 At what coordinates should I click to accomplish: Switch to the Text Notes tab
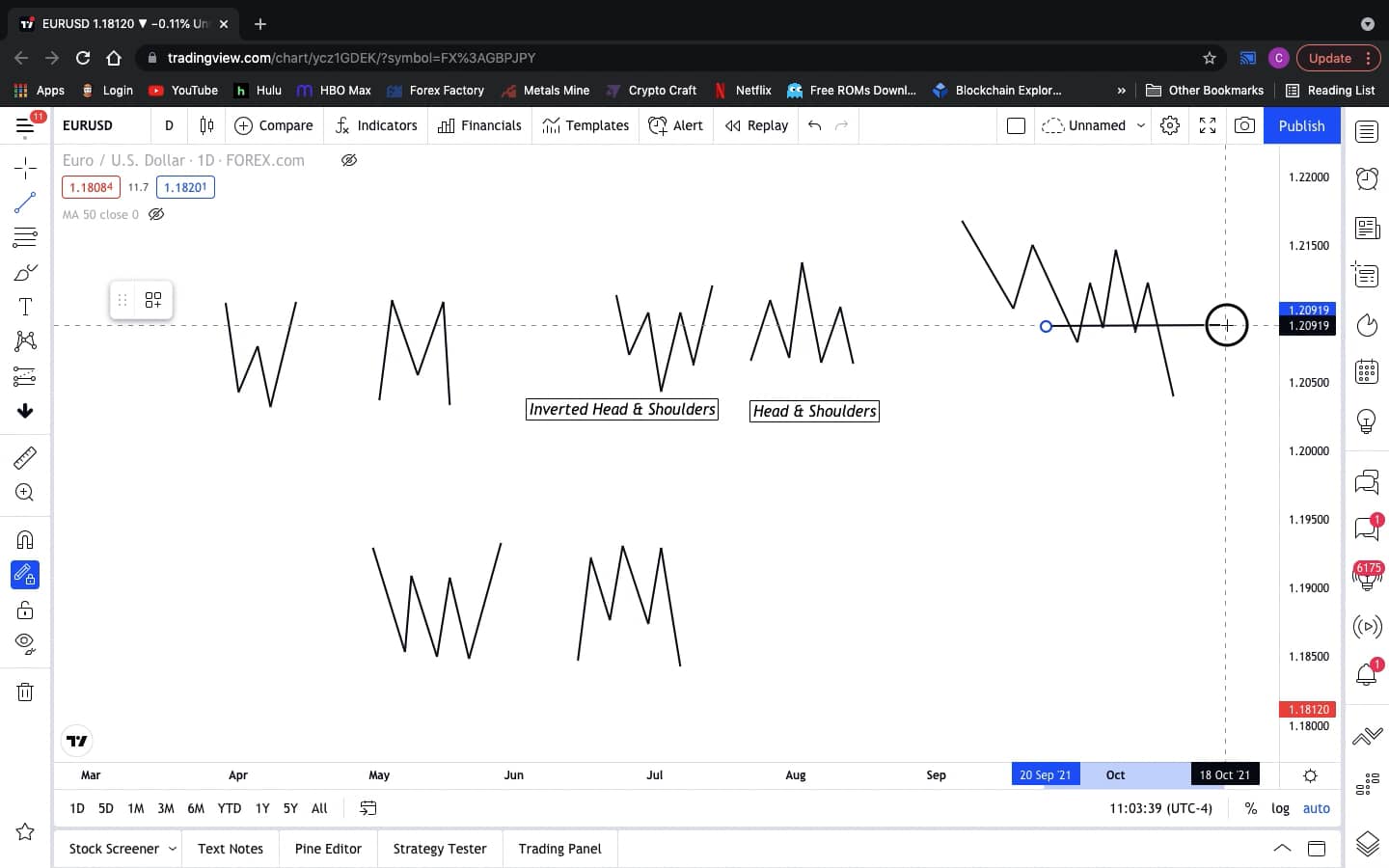tap(231, 849)
